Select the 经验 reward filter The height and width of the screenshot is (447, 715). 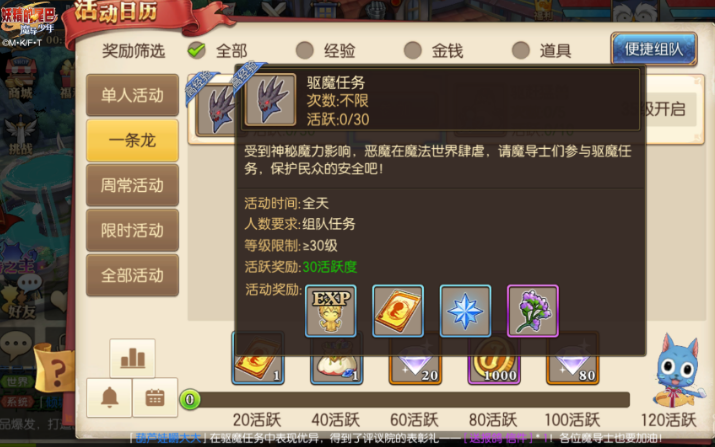point(326,50)
